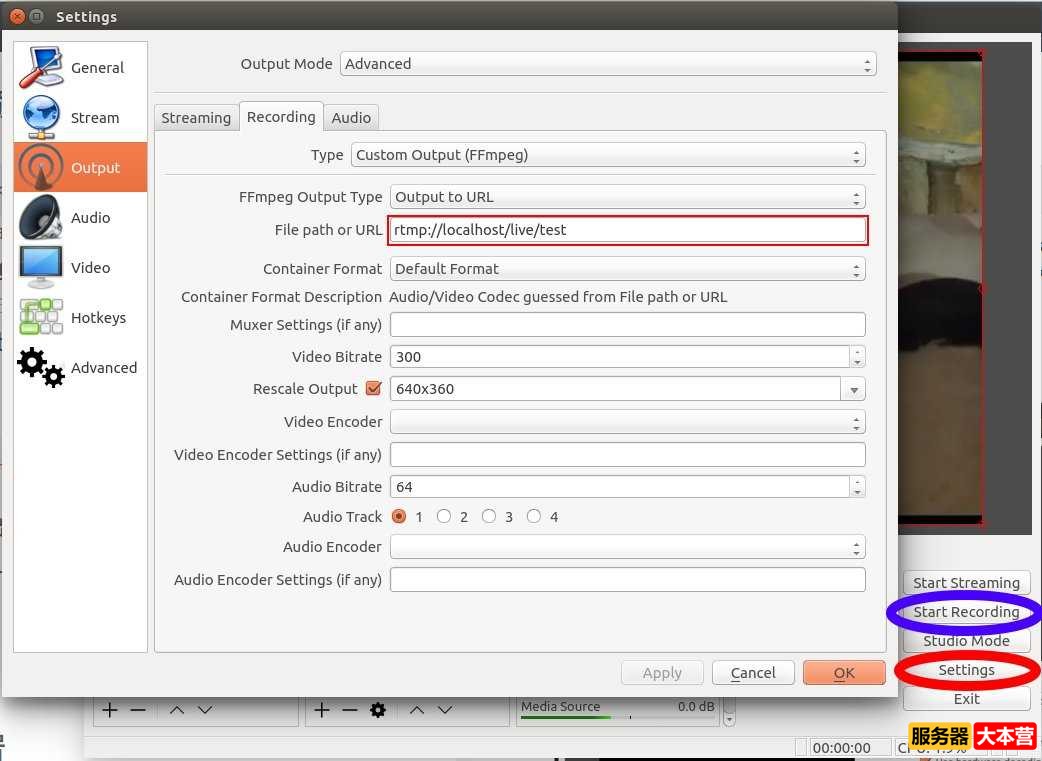Open the Output Mode dropdown

[x=608, y=64]
